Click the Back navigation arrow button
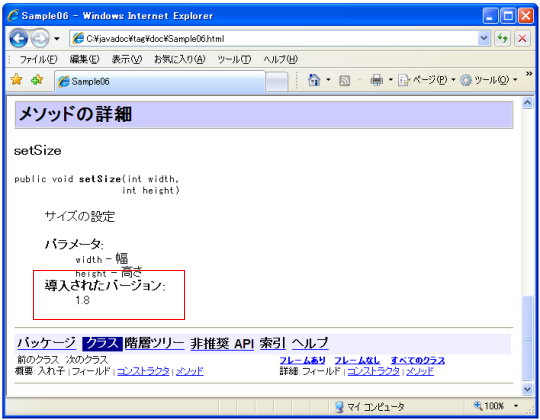 click(x=19, y=38)
